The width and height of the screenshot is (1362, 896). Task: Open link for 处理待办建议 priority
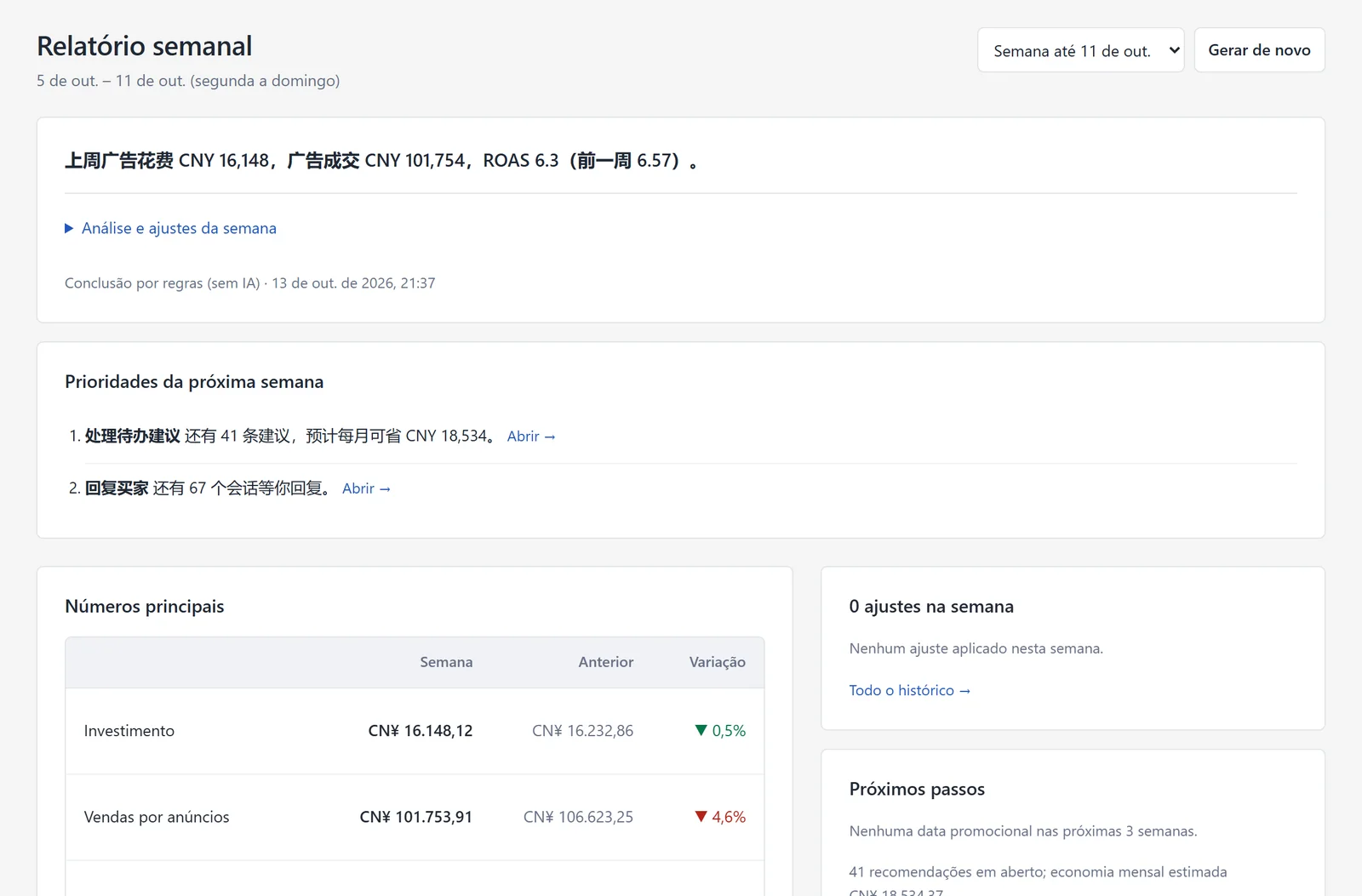pyautogui.click(x=531, y=437)
